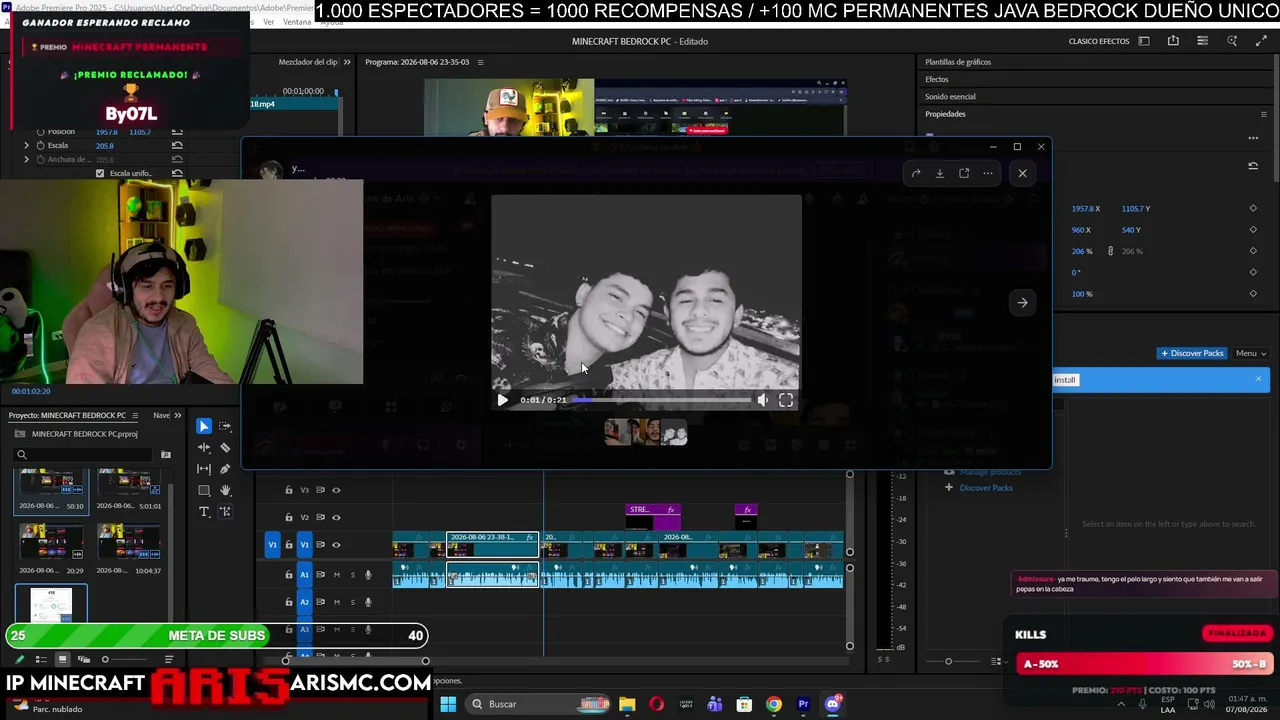Toggle the constrain proportions link icon
Screen dimensions: 1280x720
pos(1110,251)
